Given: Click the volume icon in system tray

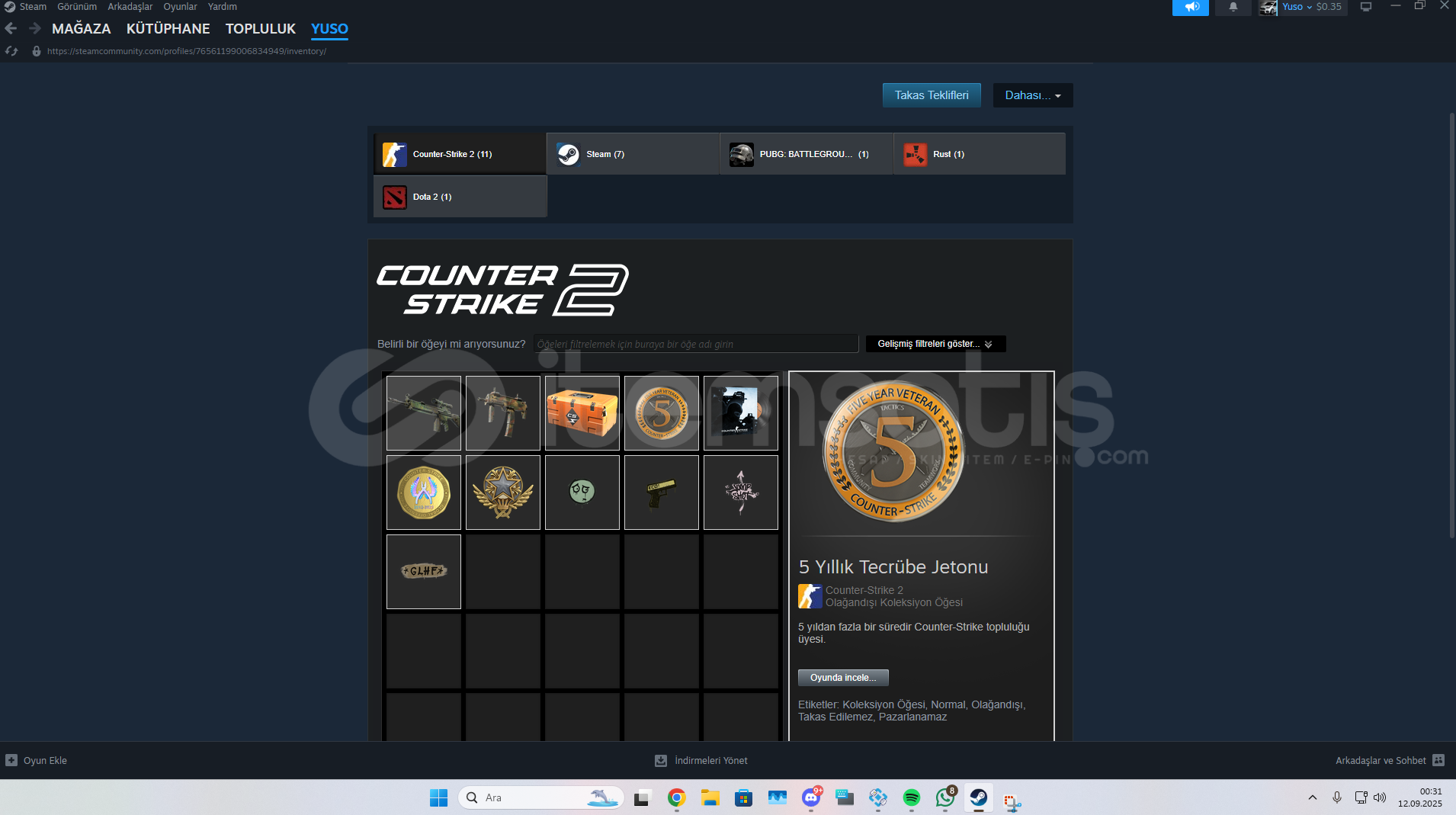Looking at the screenshot, I should pyautogui.click(x=1380, y=797).
